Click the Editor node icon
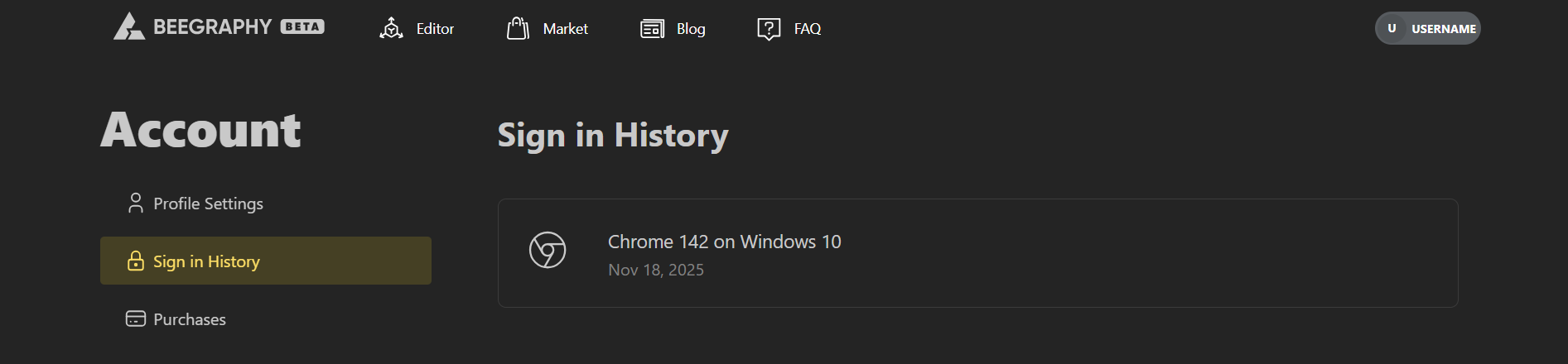This screenshot has width=1568, height=364. pos(391,29)
